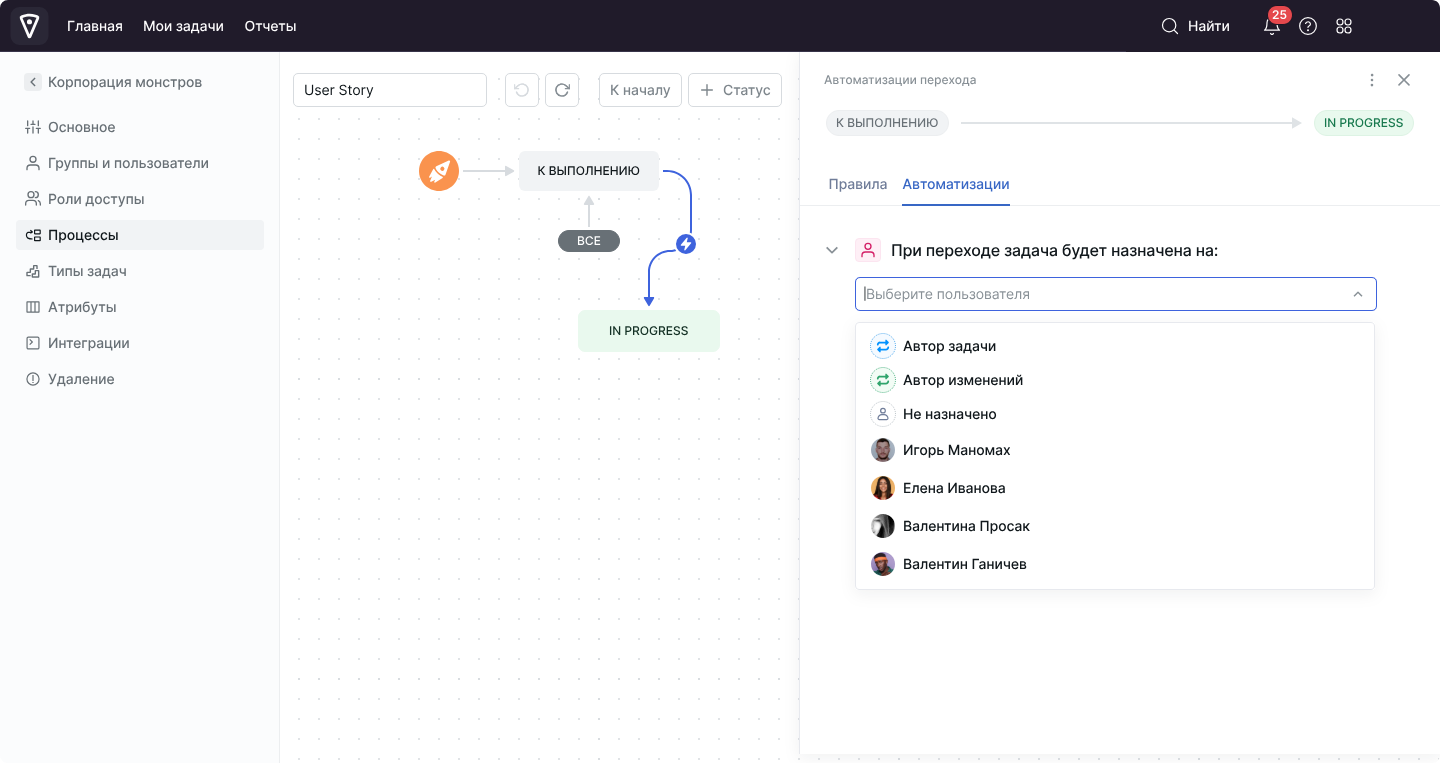Click the orange rocket start node
Image resolution: width=1440 pixels, height=763 pixels.
[x=439, y=171]
